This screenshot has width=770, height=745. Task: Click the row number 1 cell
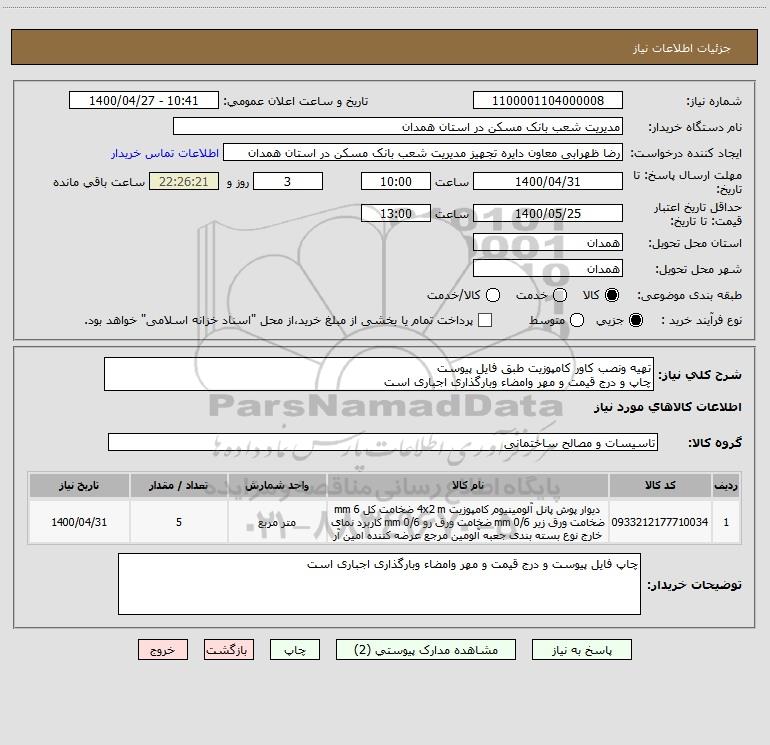[x=726, y=522]
